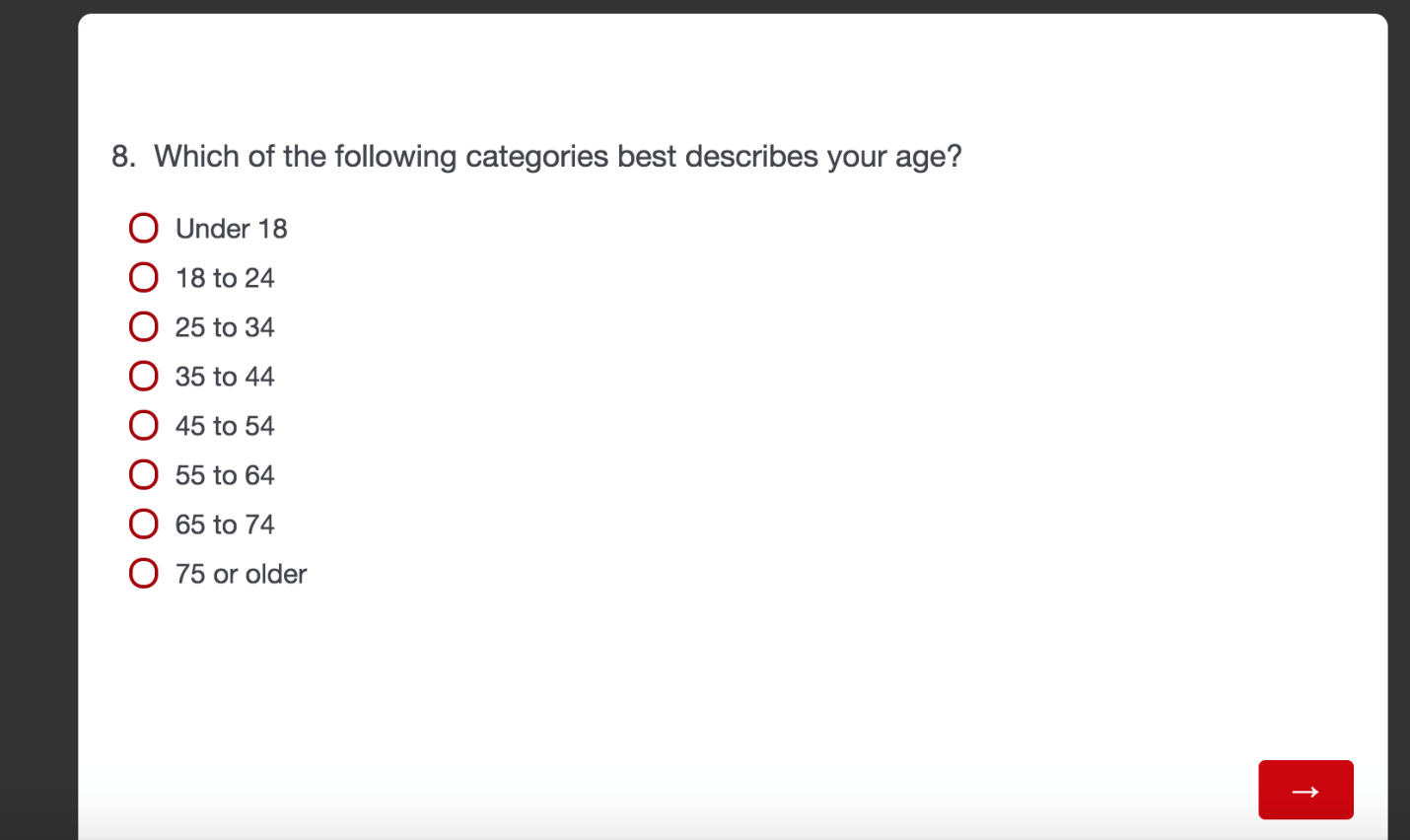Select the '35 to 44' radio circle
This screenshot has width=1410, height=840.
(144, 377)
